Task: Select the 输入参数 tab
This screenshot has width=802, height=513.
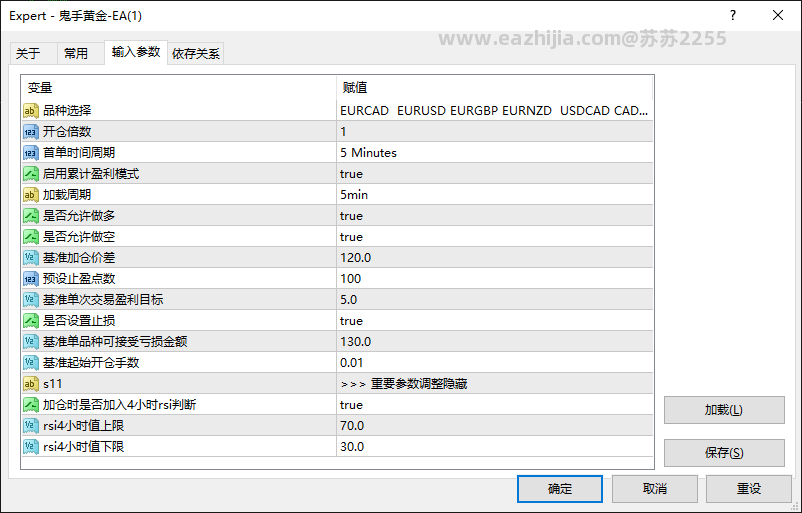Action: tap(136, 52)
